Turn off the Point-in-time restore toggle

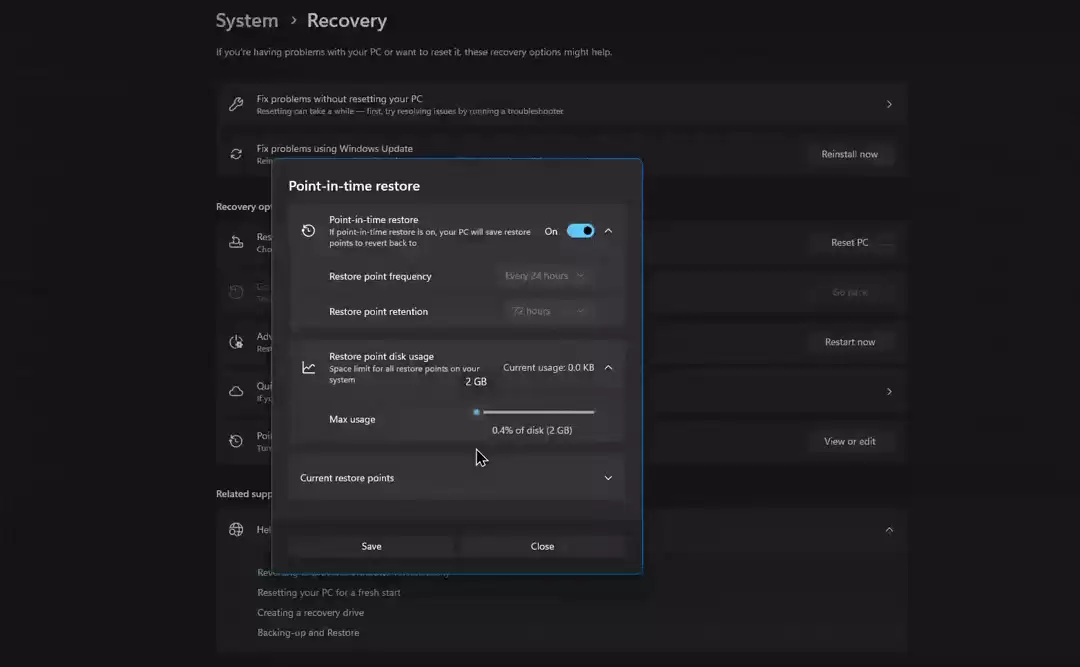pyautogui.click(x=580, y=231)
